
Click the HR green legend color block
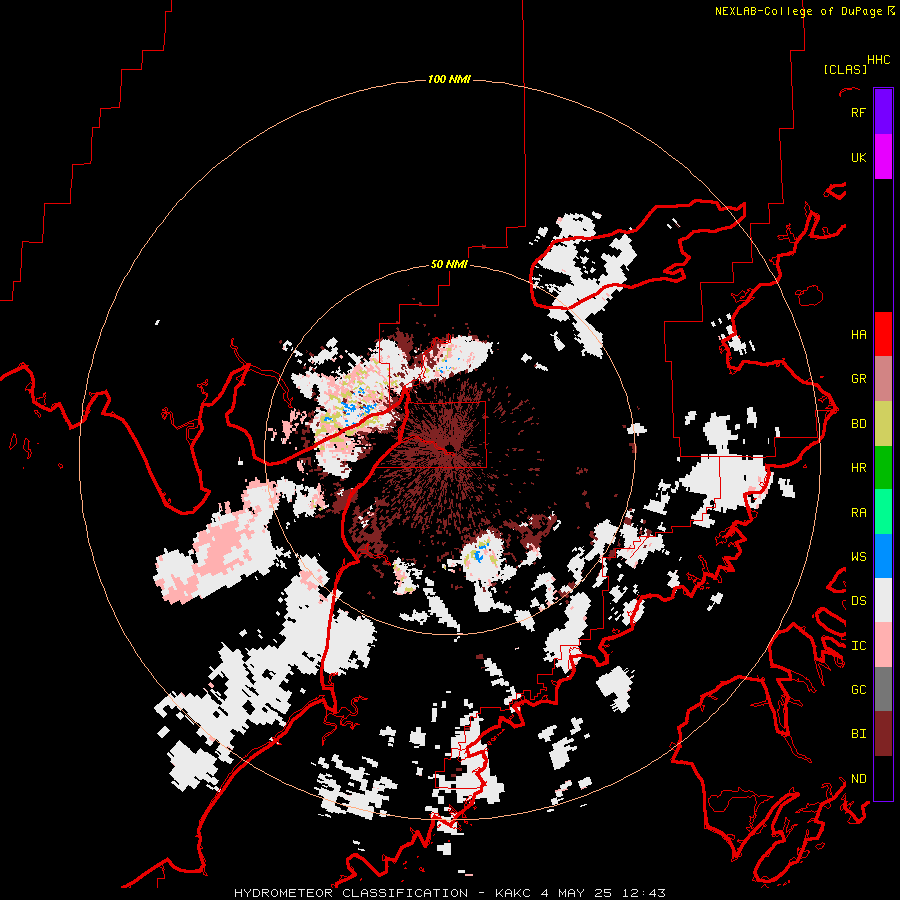pos(883,467)
